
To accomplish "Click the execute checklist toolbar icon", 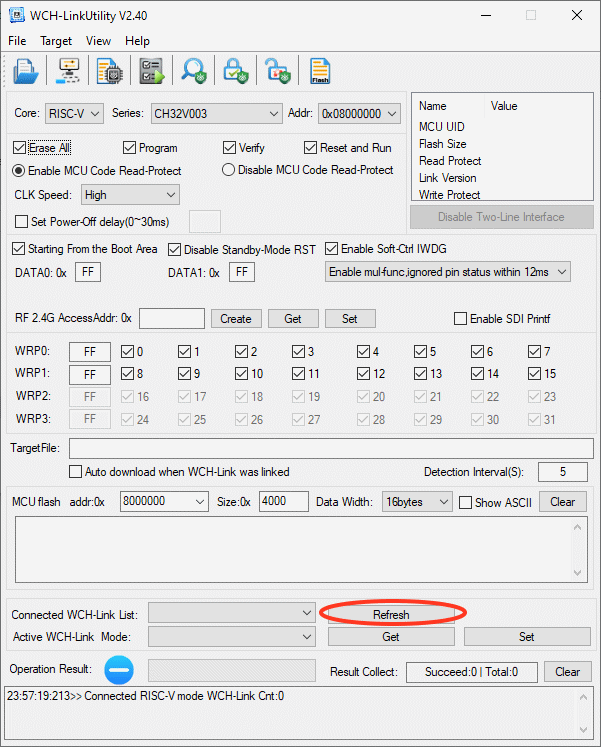I will pyautogui.click(x=152, y=71).
